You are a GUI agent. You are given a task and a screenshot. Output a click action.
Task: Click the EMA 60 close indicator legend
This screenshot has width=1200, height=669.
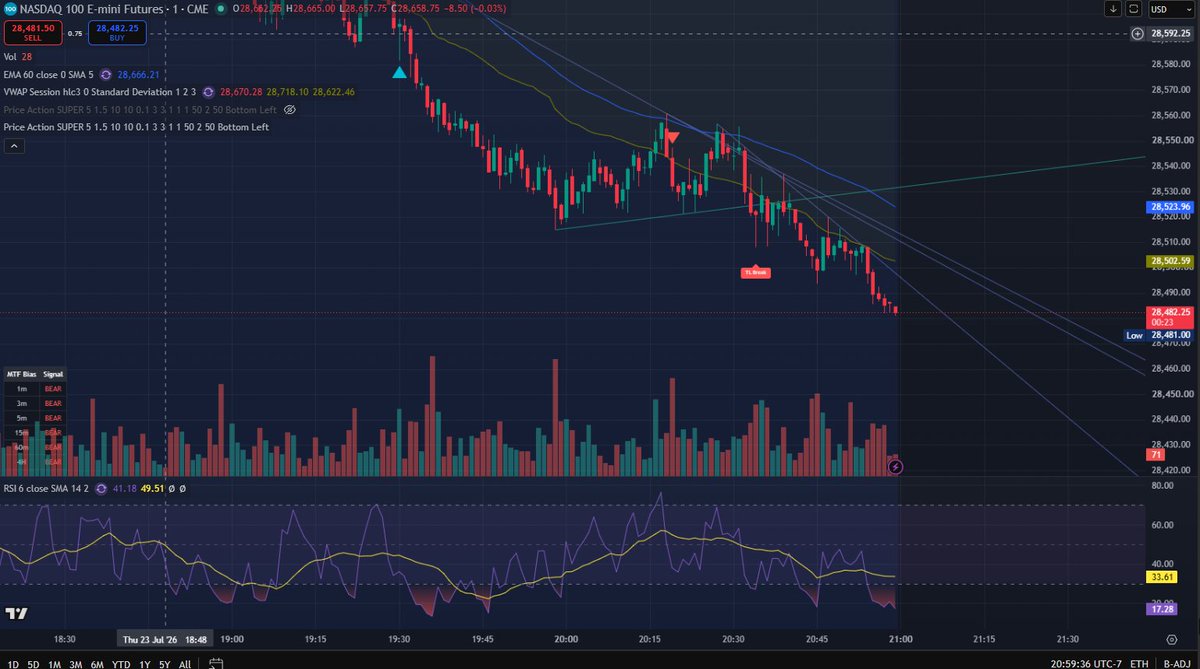click(x=47, y=75)
